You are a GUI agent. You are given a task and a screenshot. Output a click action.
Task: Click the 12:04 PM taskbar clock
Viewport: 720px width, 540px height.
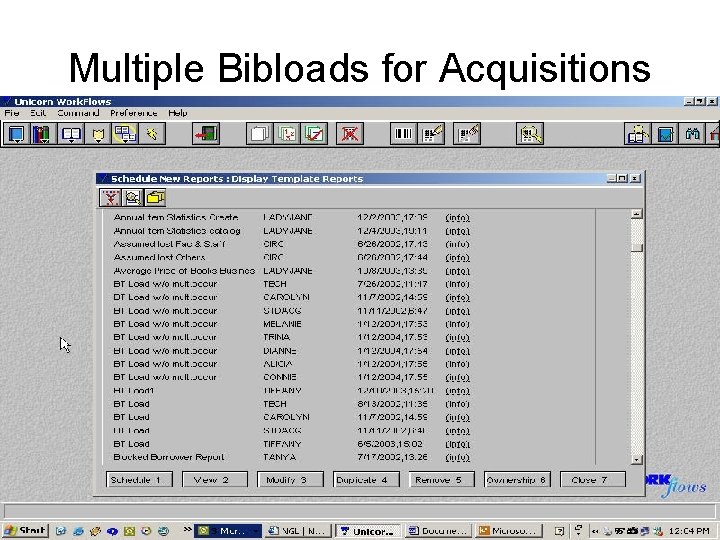689,531
